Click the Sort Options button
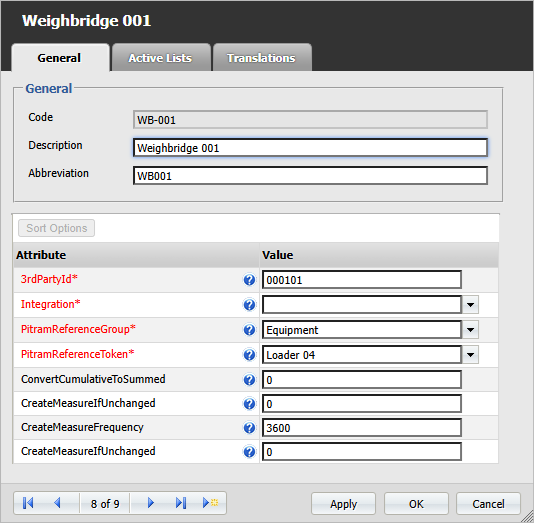534x523 pixels. coord(57,228)
